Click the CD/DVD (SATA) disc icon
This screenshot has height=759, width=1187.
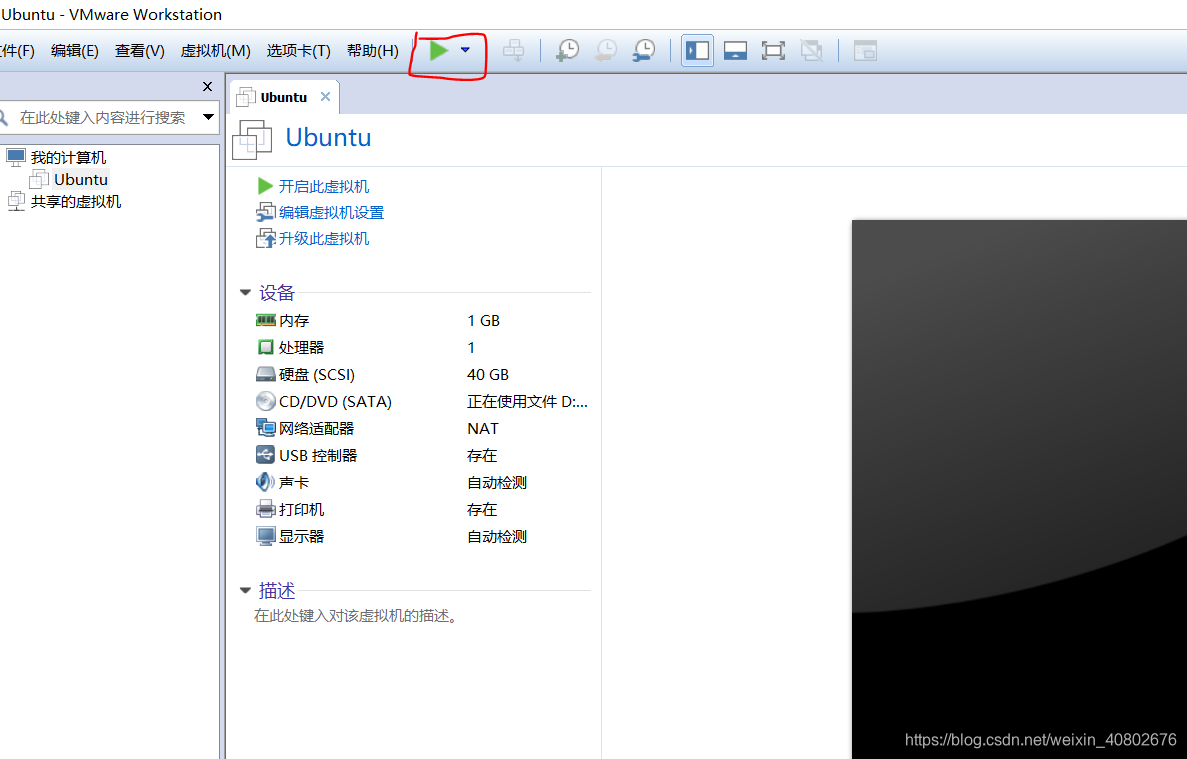[266, 401]
